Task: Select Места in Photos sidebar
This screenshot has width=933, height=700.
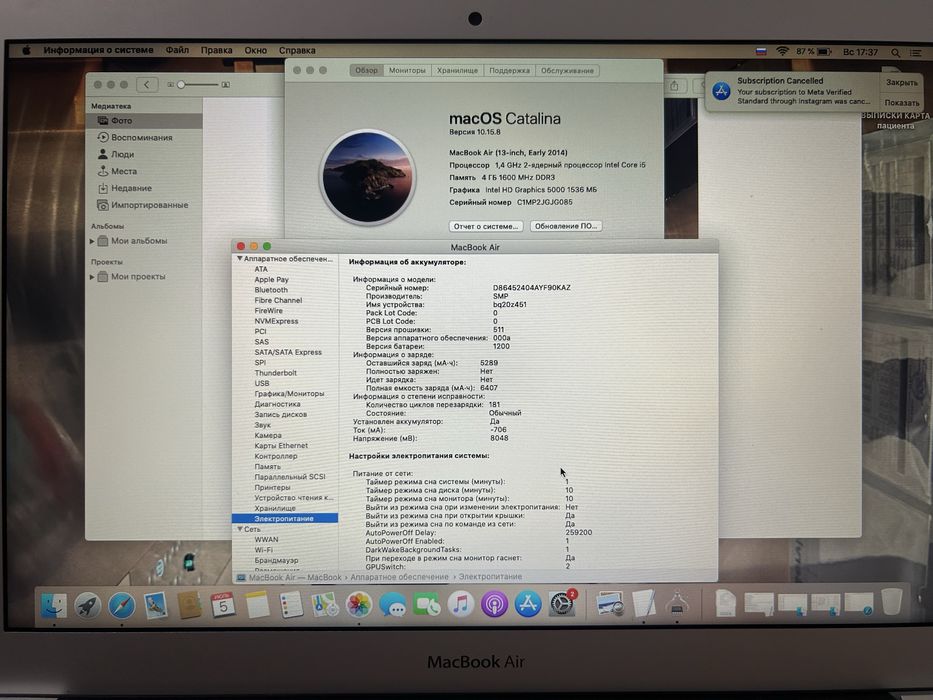Action: (145, 171)
